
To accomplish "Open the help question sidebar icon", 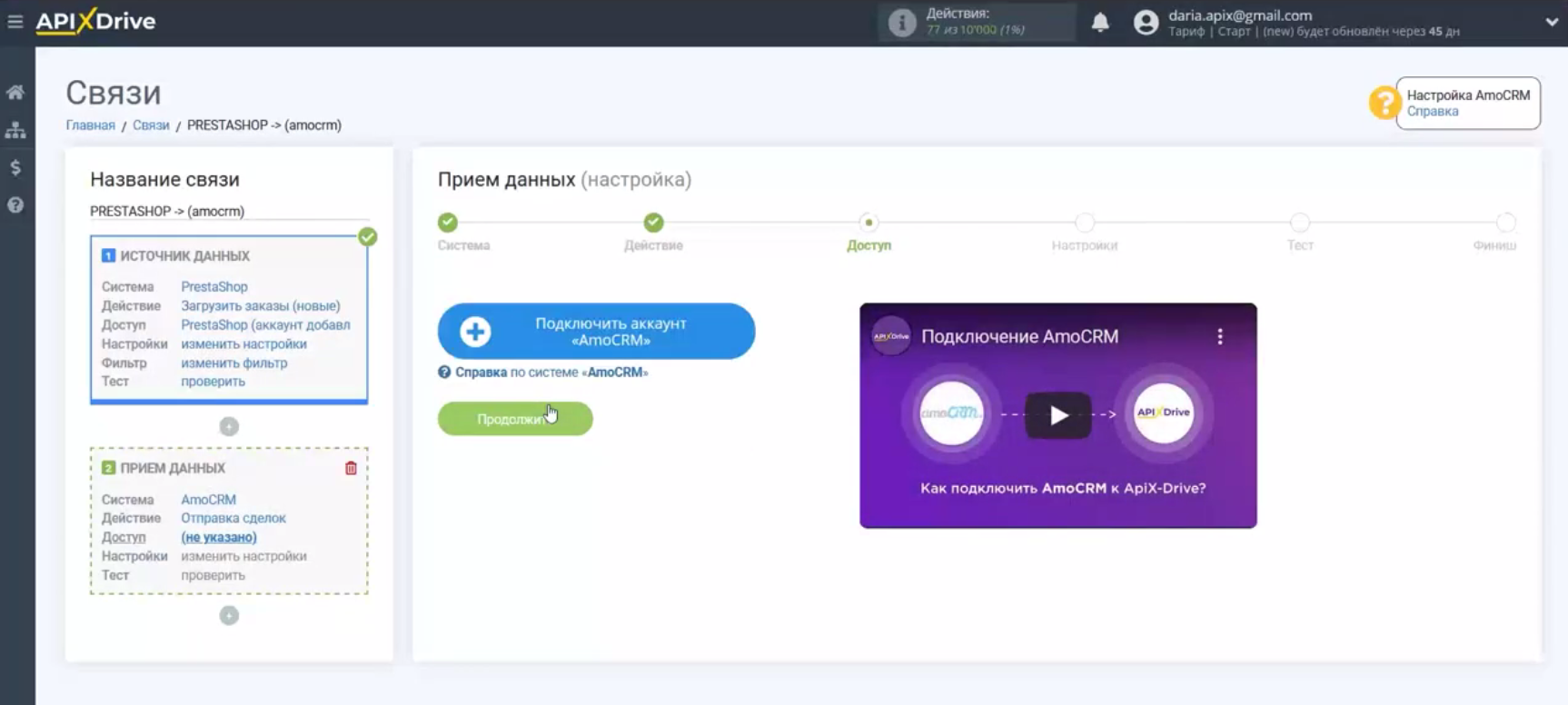I will (x=15, y=204).
